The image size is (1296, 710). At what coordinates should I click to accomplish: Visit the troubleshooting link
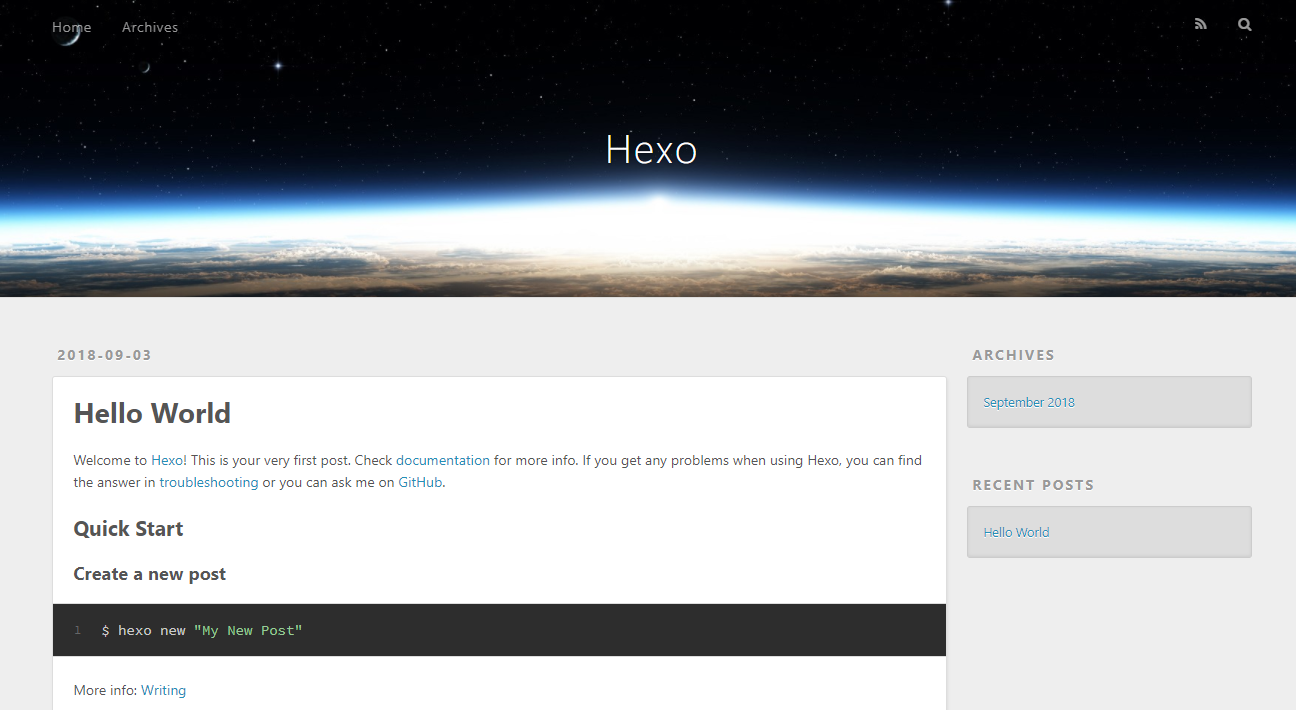(x=209, y=482)
